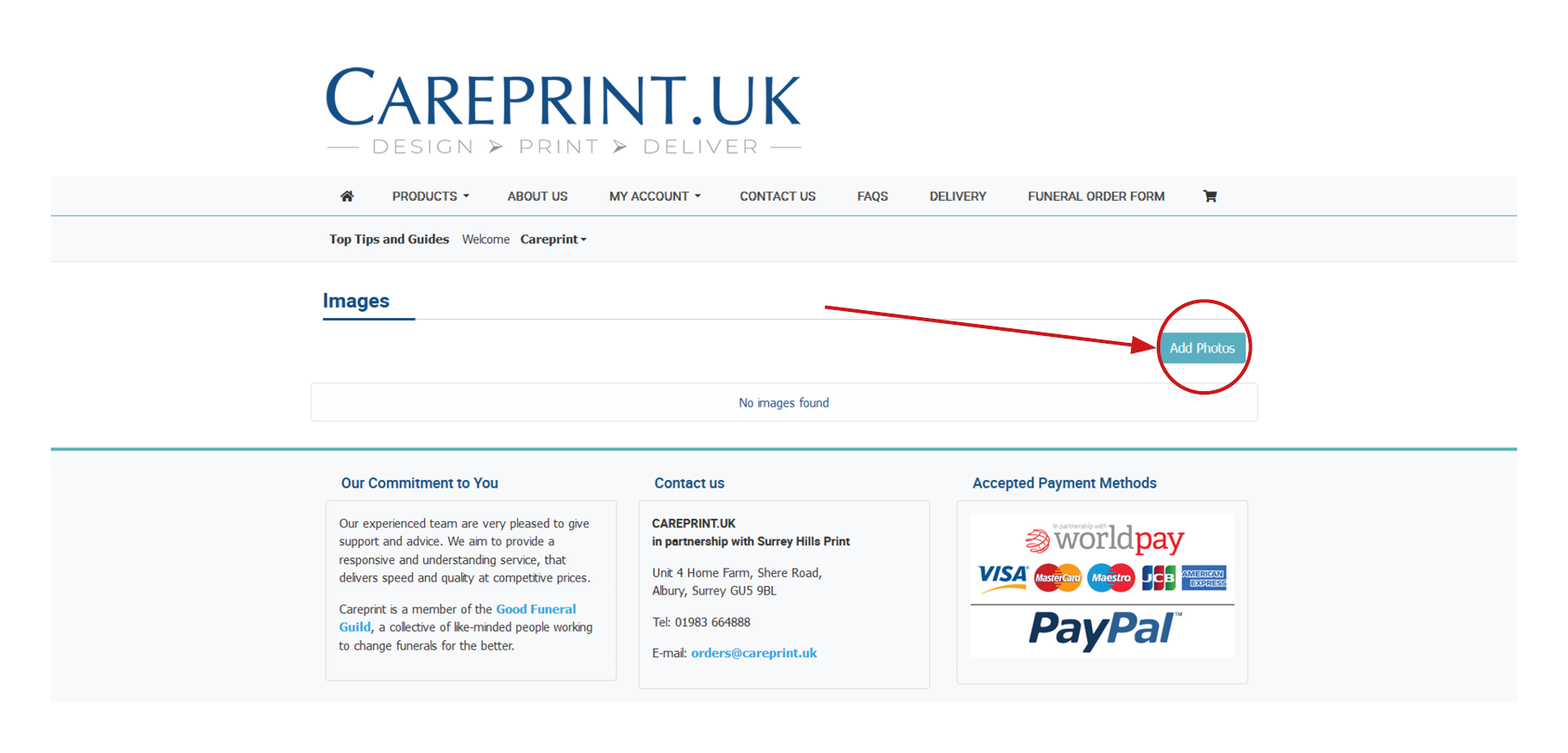
Task: Open the Contact Us menu item
Action: pos(778,196)
